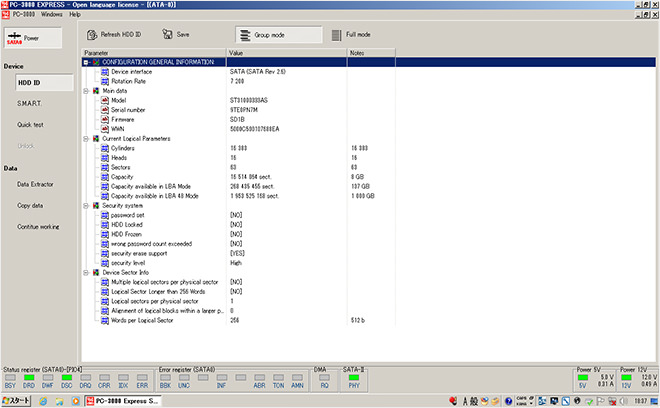This screenshot has width=660, height=408.
Task: Select the Device interface row icon
Action: 105,72
